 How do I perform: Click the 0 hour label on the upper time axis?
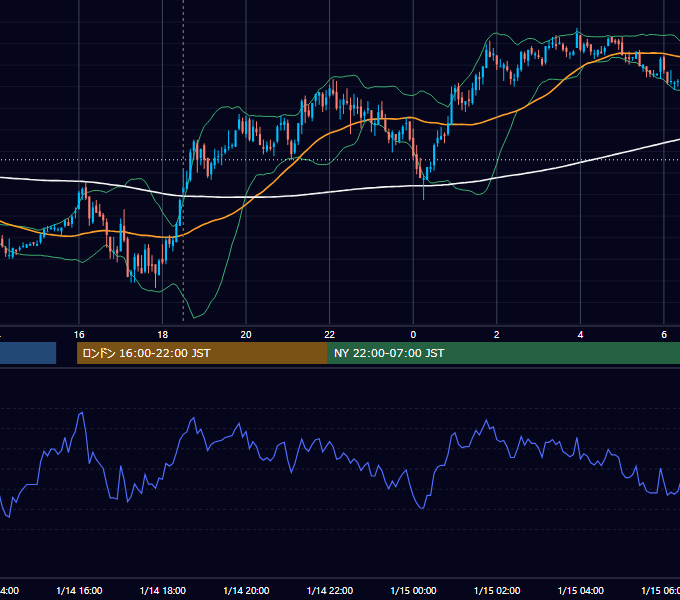pyautogui.click(x=413, y=335)
